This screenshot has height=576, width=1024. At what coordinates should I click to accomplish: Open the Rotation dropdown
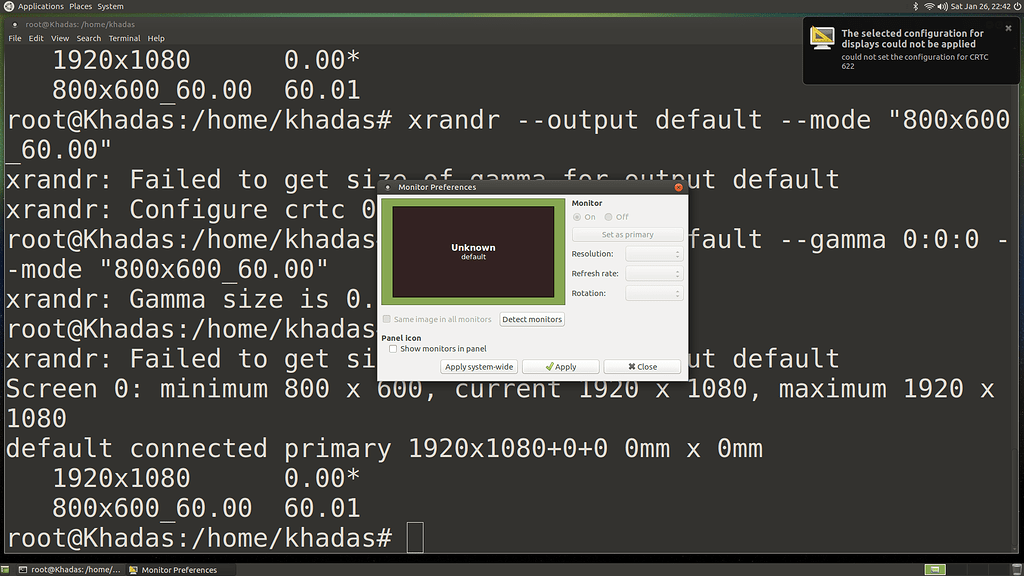click(650, 292)
